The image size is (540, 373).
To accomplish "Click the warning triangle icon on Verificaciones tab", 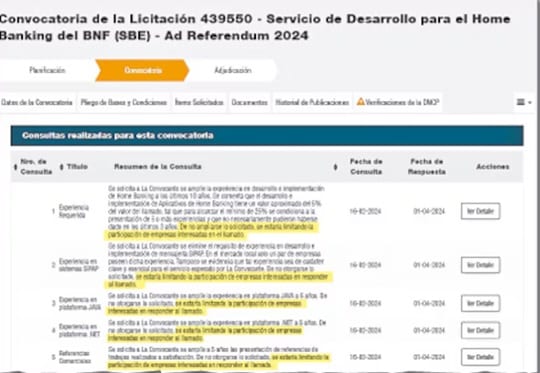I will [361, 102].
